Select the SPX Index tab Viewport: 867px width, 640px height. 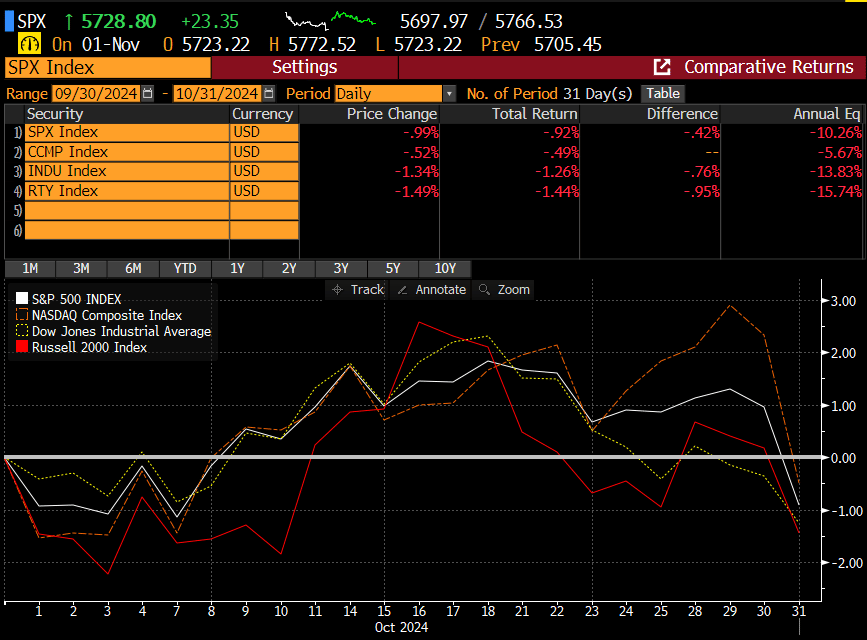pos(108,67)
